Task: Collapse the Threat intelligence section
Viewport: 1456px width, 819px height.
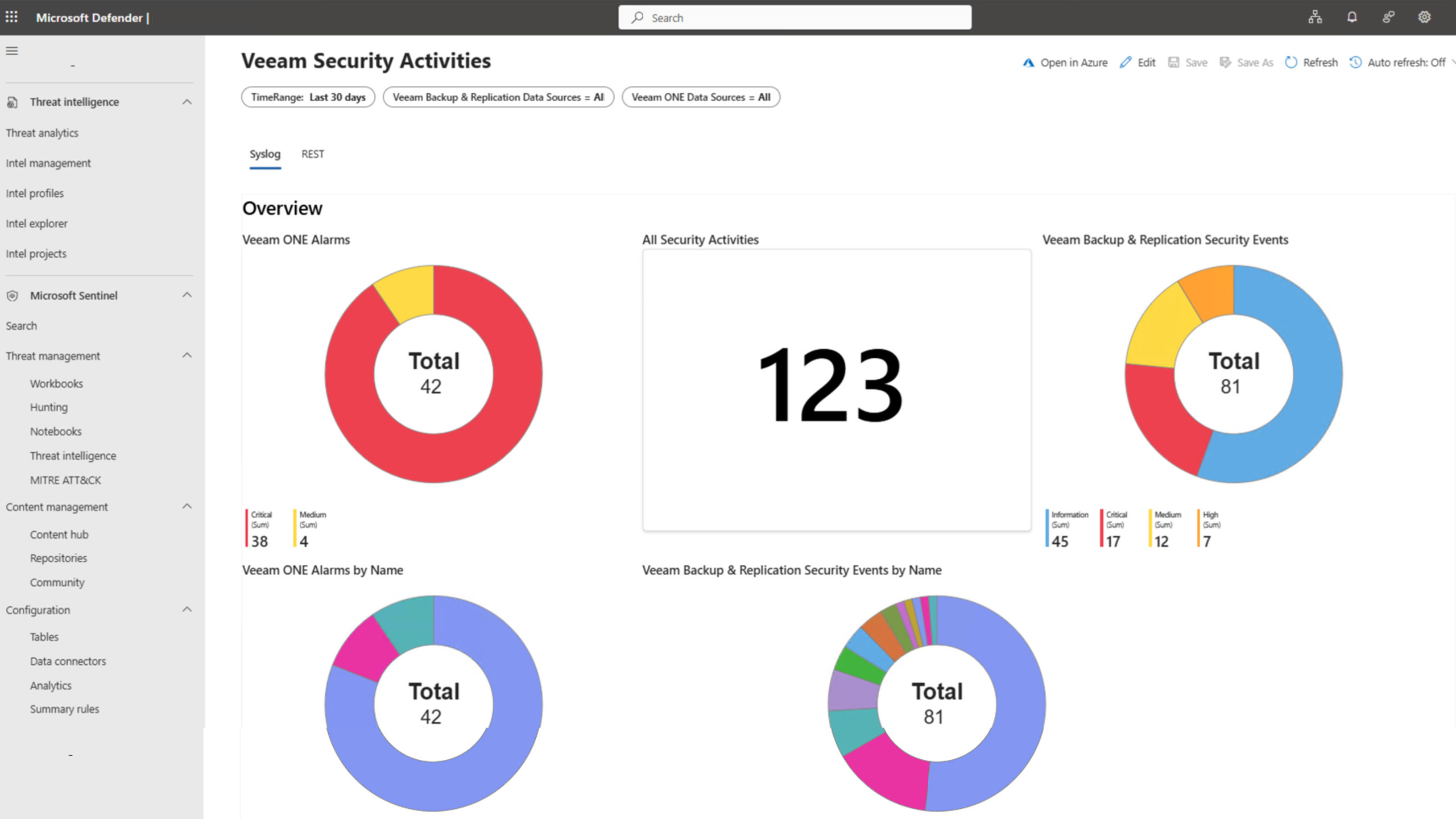Action: click(x=187, y=102)
